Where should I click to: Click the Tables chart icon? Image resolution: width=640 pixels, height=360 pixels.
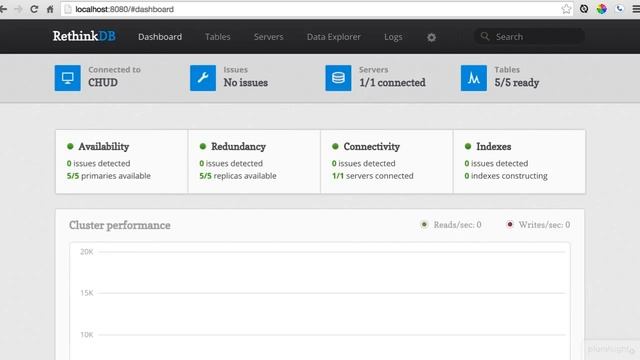[473, 78]
